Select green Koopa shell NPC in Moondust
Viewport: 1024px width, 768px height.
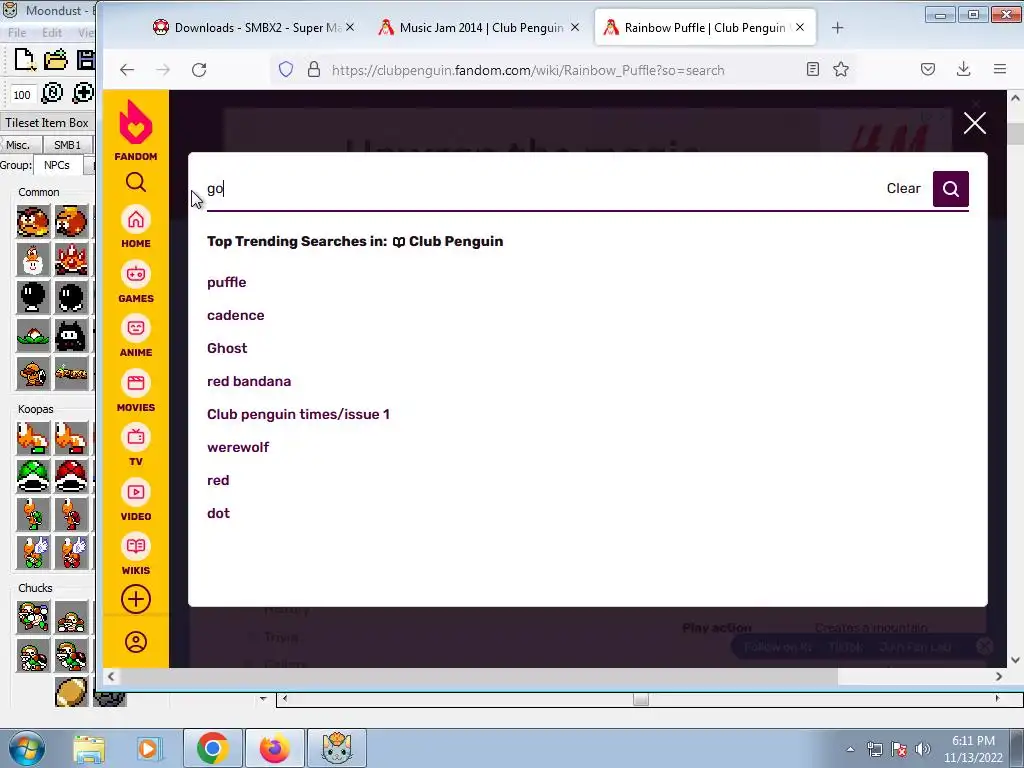[x=33, y=476]
